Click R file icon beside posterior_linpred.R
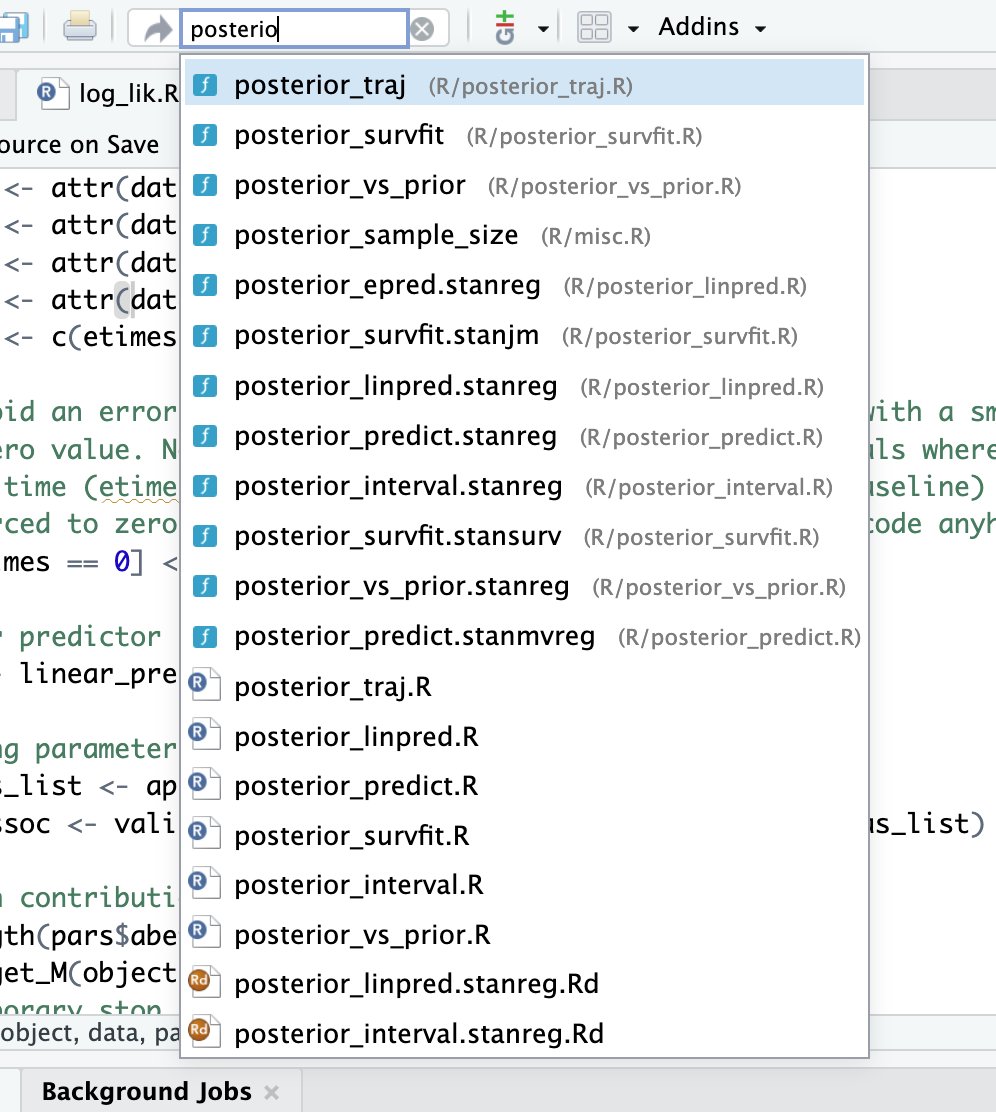Image resolution: width=996 pixels, height=1112 pixels. click(x=204, y=735)
